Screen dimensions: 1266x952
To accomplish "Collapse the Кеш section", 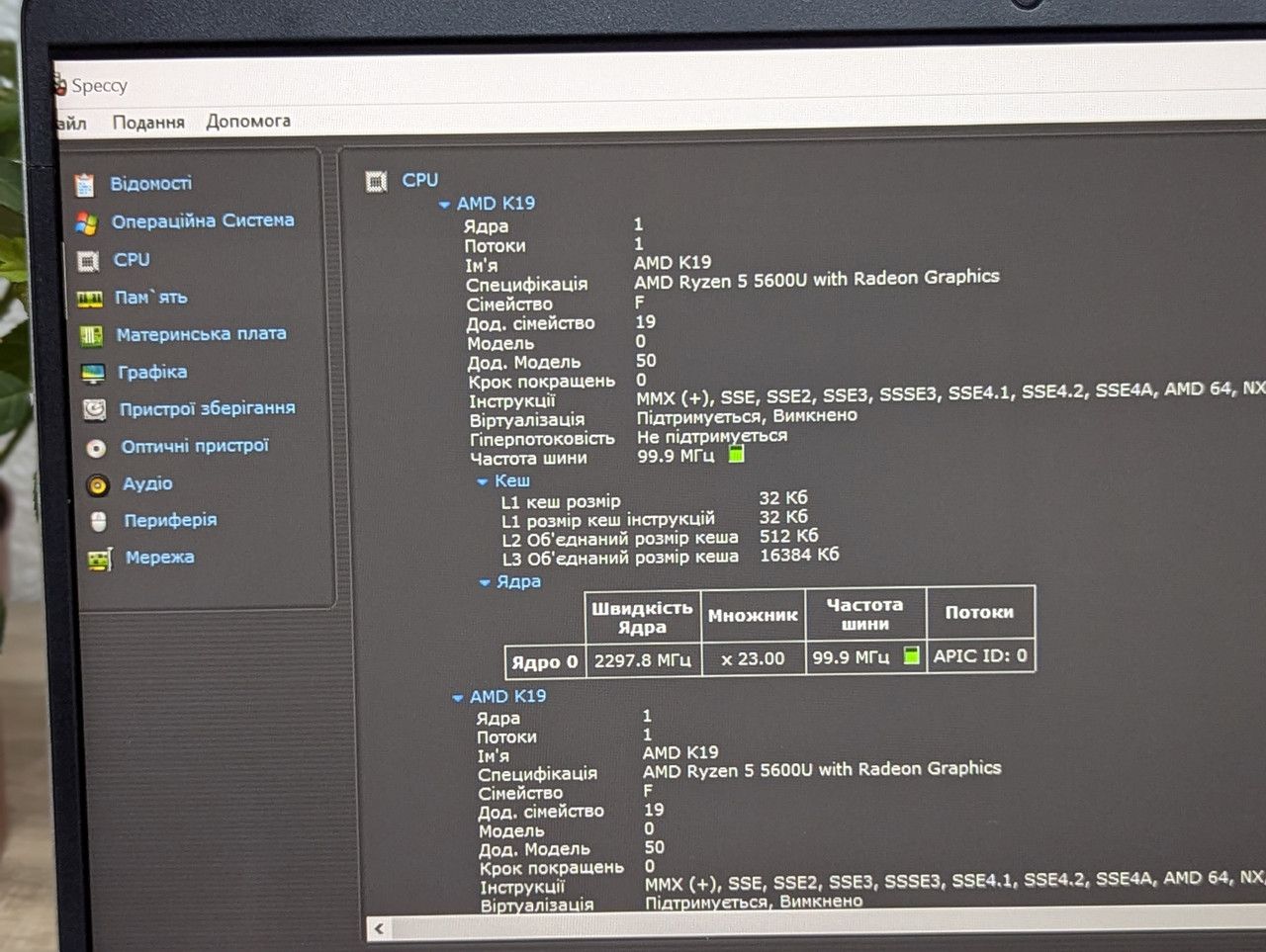I will pos(483,481).
